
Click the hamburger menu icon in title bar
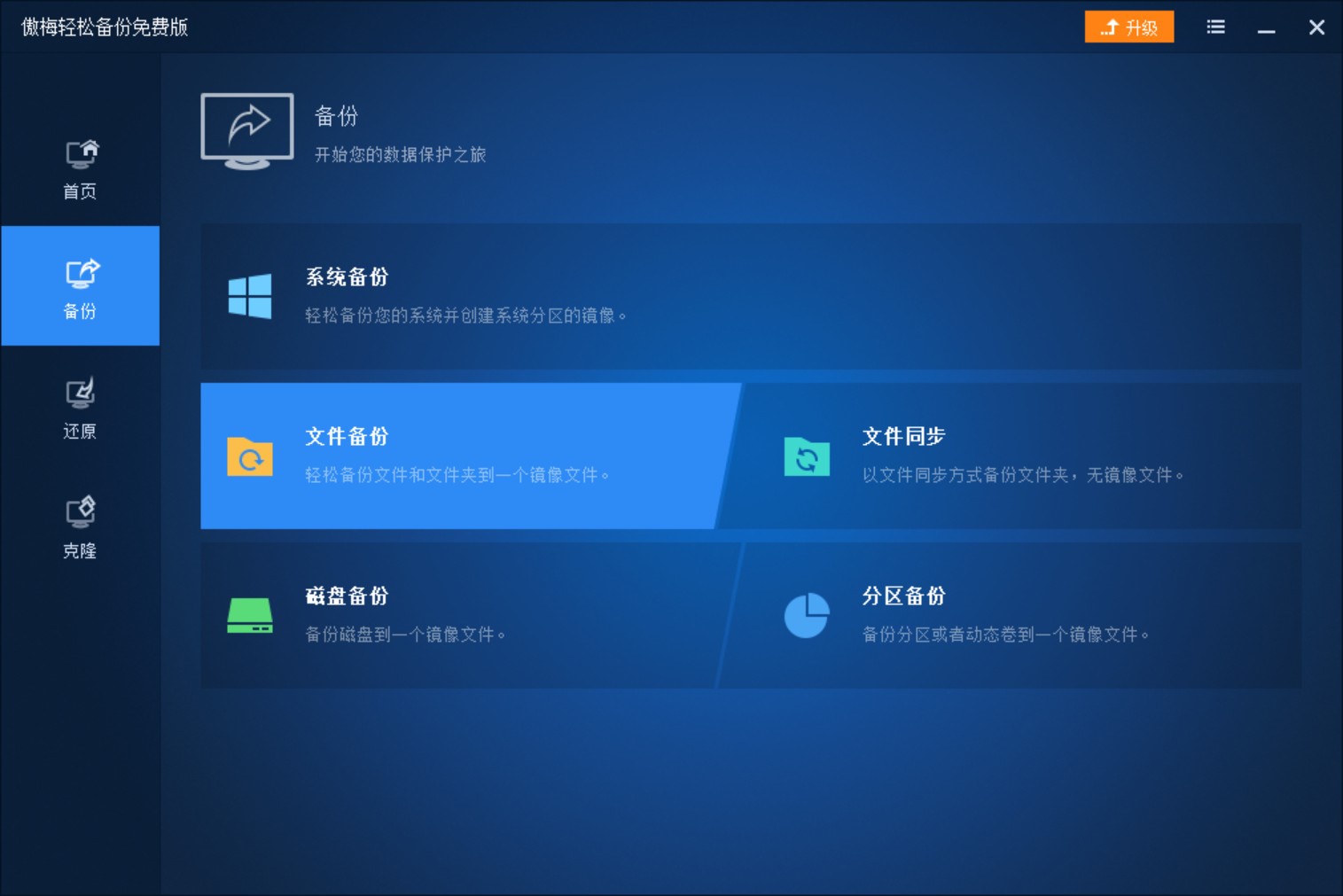coord(1214,27)
